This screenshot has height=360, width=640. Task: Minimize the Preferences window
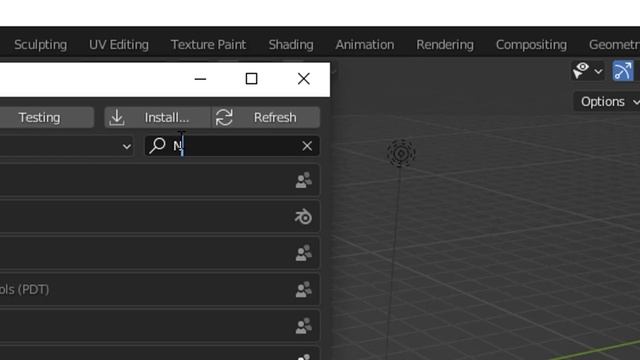point(200,79)
